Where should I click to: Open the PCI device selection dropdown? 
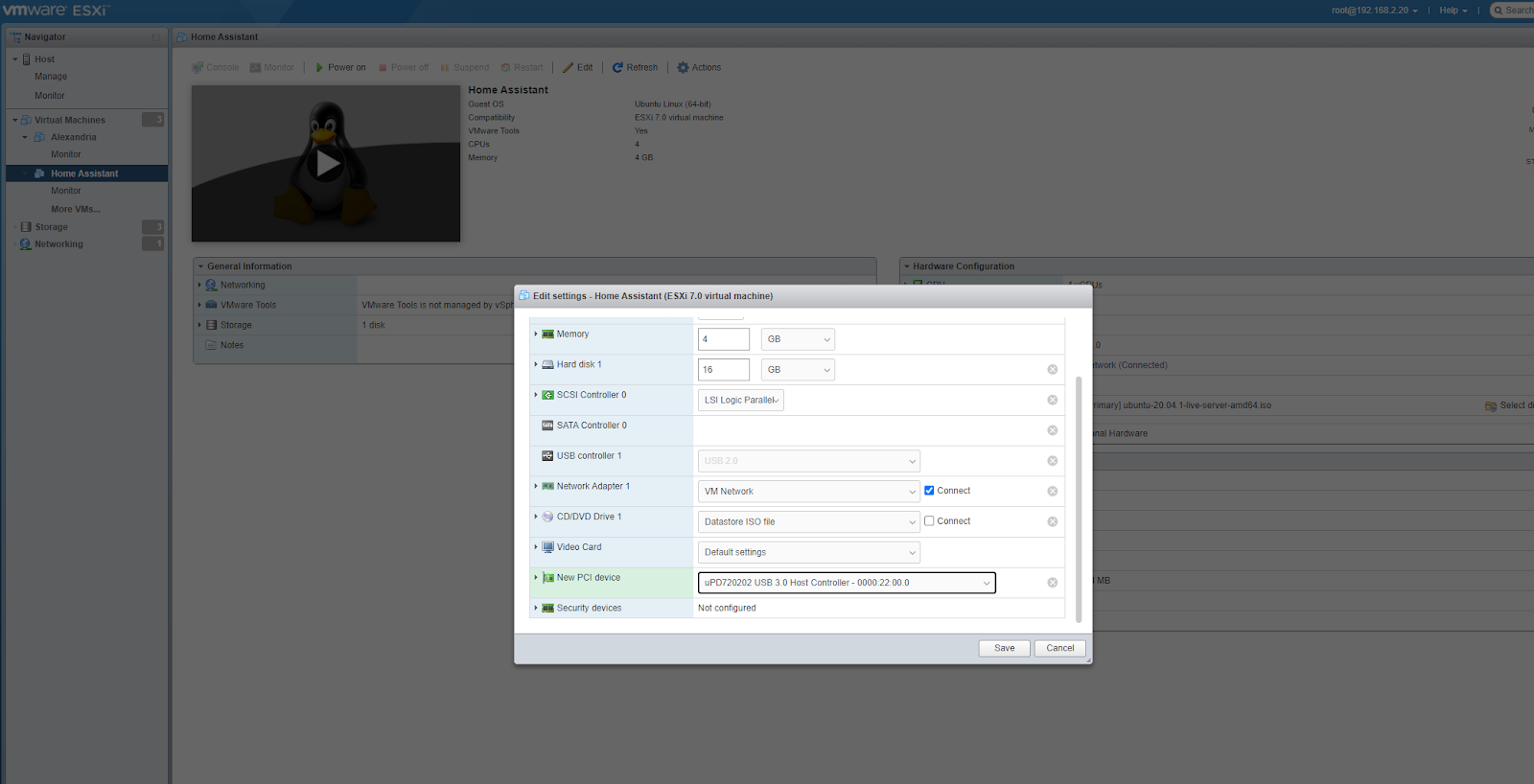point(847,583)
